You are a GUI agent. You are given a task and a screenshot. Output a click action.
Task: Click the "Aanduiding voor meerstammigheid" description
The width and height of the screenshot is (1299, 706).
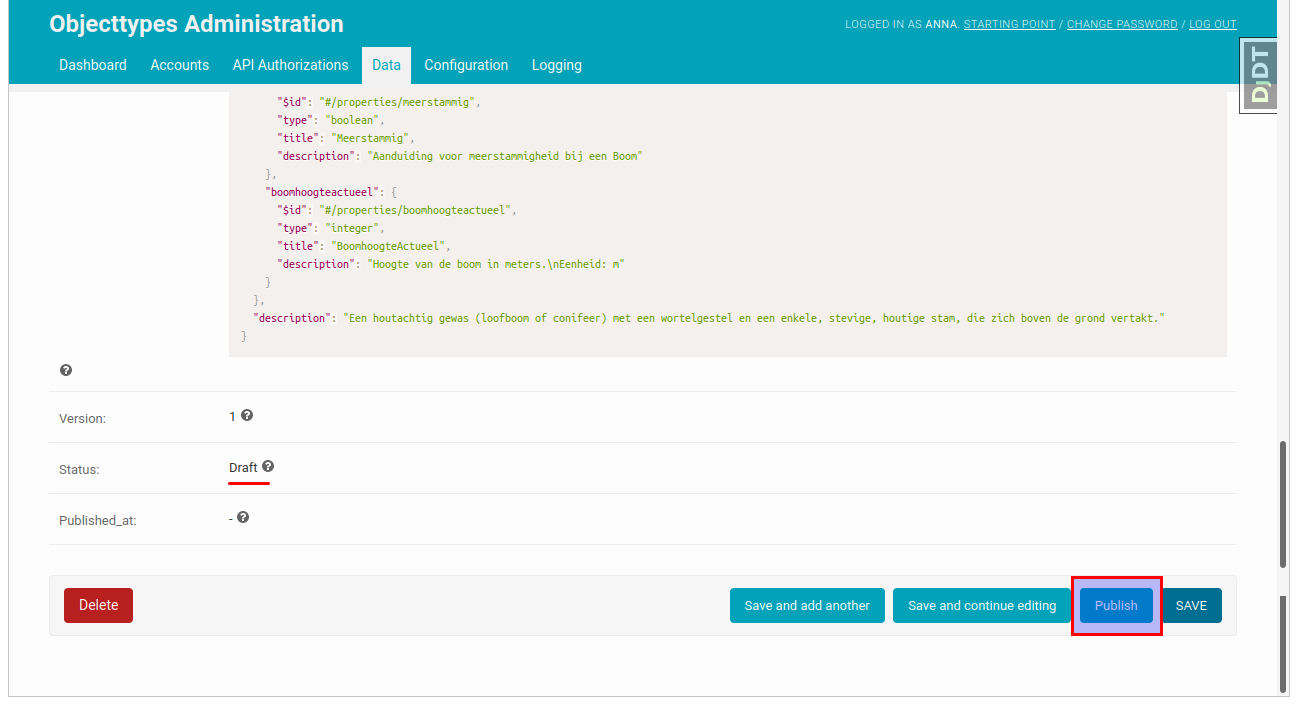[x=505, y=156]
